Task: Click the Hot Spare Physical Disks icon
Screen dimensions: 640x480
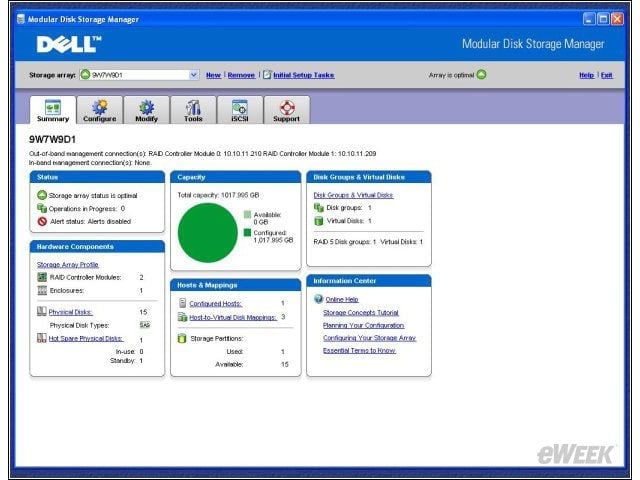Action: click(x=42, y=338)
